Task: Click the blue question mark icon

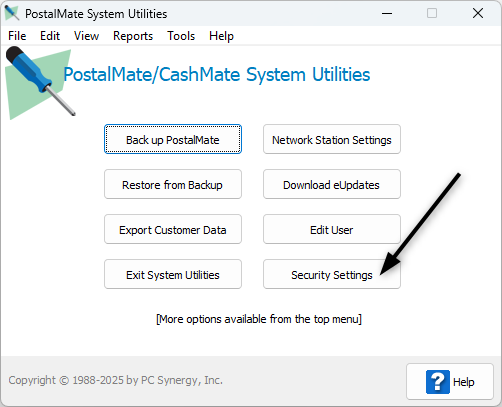Action: point(438,382)
